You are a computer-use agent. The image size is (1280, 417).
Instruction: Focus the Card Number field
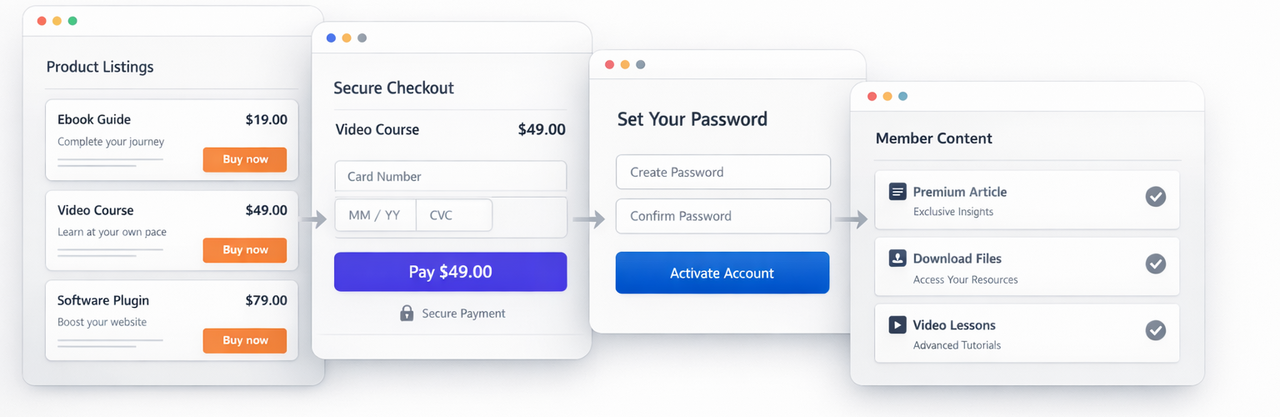450,177
